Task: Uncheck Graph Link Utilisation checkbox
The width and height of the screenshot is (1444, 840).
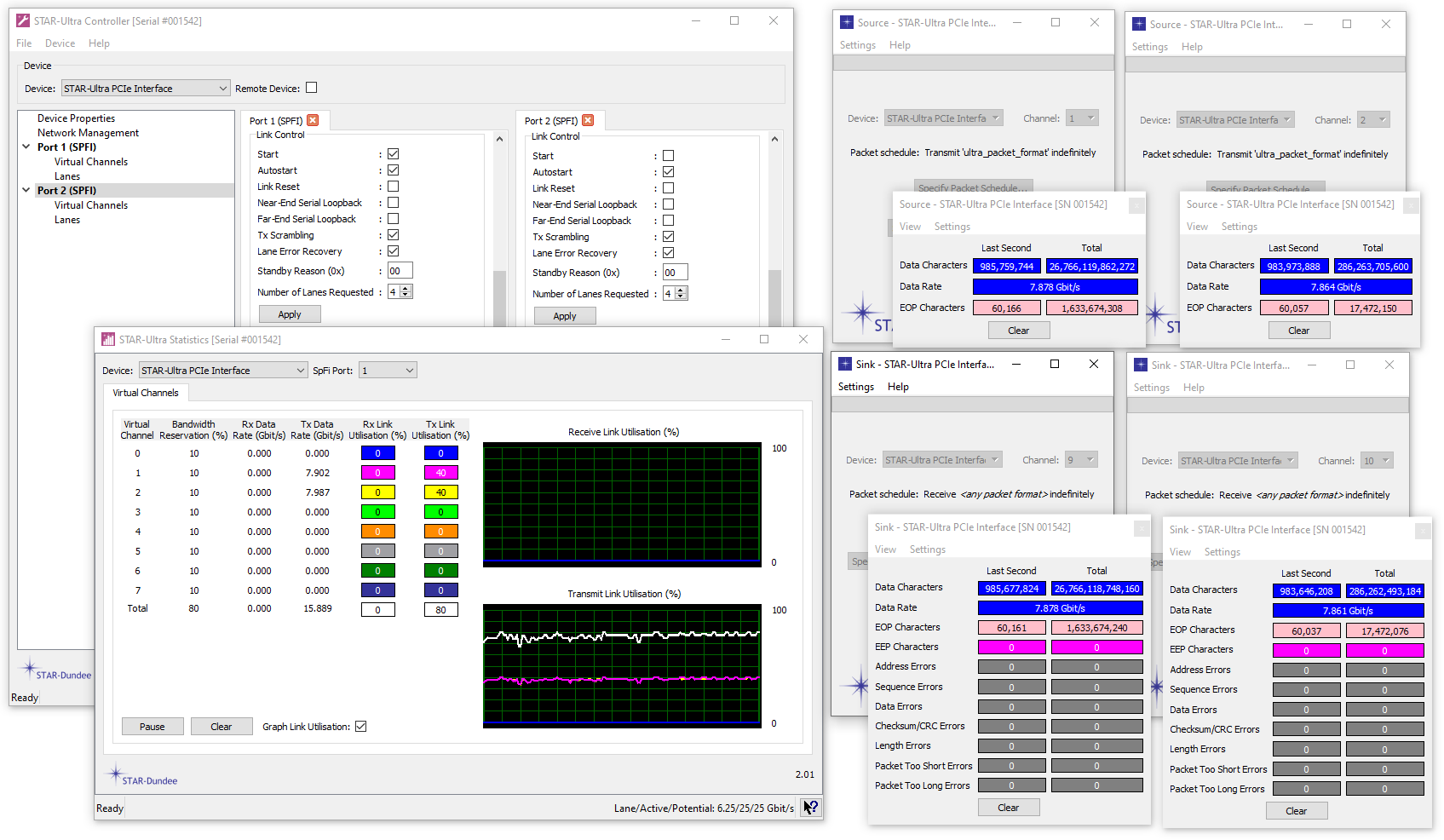Action: coord(361,727)
